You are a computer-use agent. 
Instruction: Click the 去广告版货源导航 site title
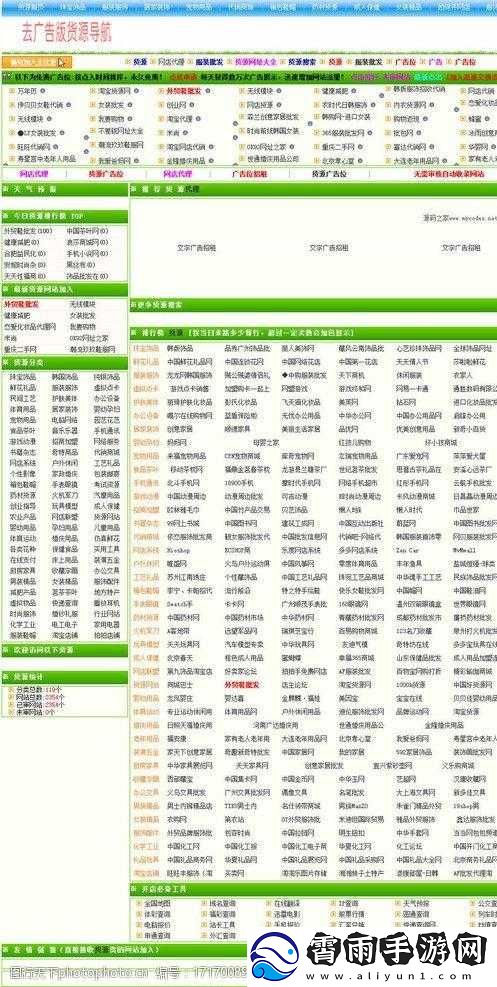point(66,31)
